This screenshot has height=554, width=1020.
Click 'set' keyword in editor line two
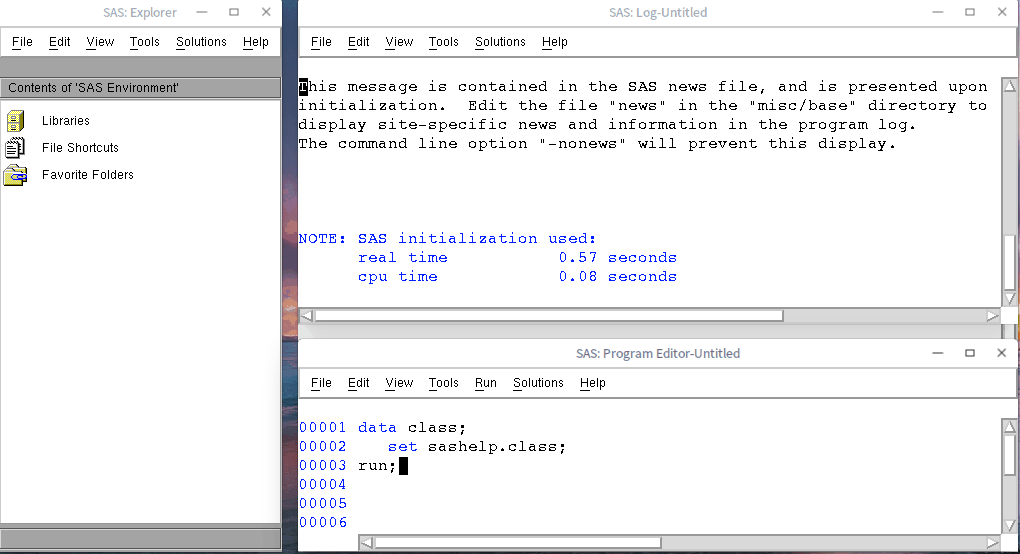click(402, 447)
